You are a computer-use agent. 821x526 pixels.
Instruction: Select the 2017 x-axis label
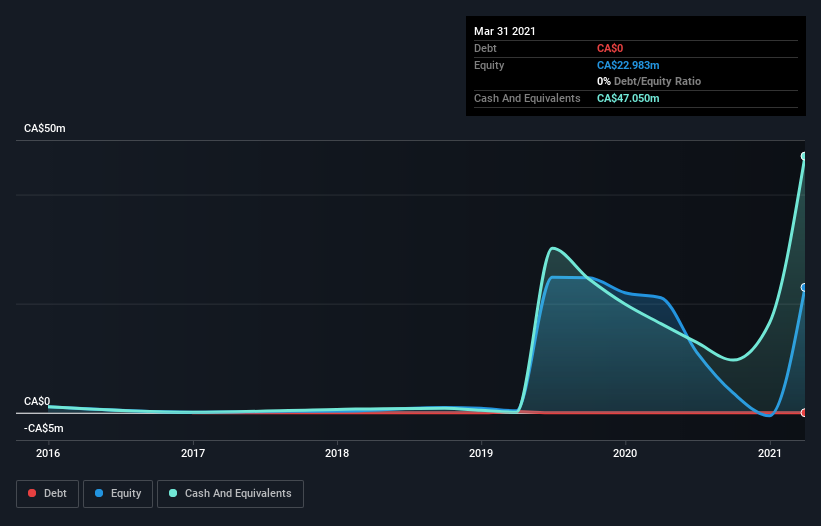[x=193, y=453]
